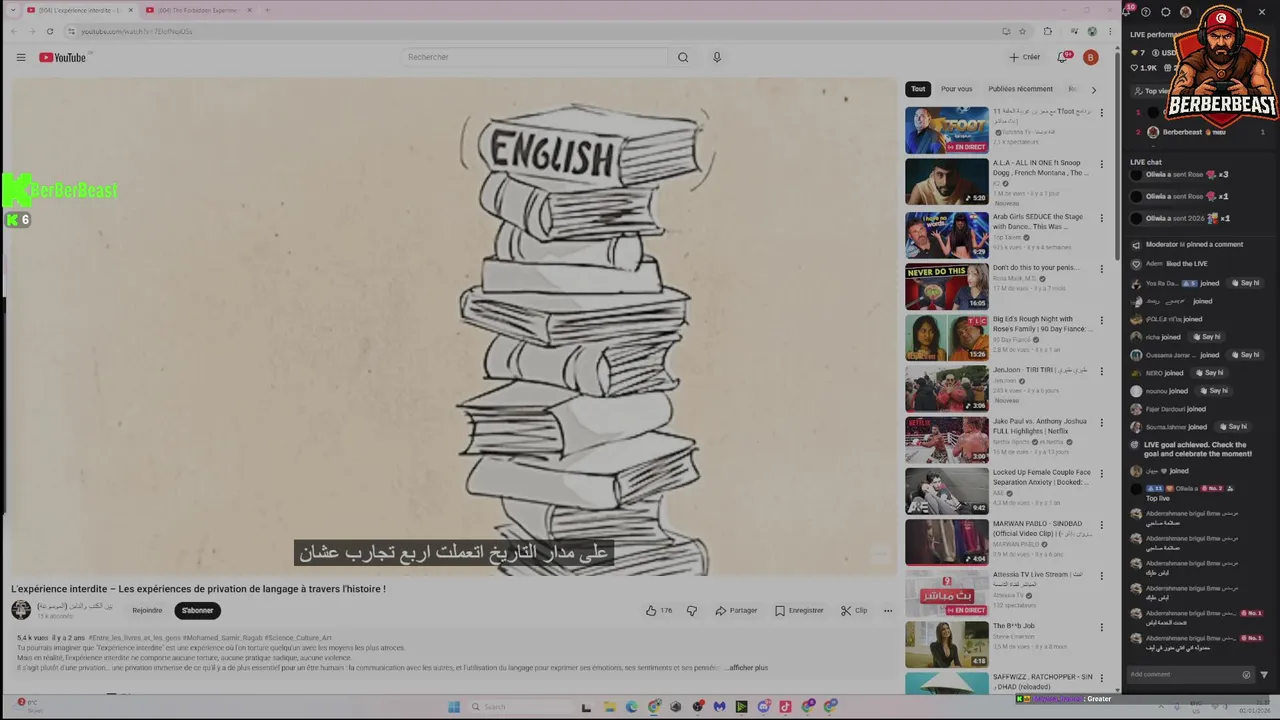Click the Rejoindre membership button
The height and width of the screenshot is (720, 1280).
(147, 610)
